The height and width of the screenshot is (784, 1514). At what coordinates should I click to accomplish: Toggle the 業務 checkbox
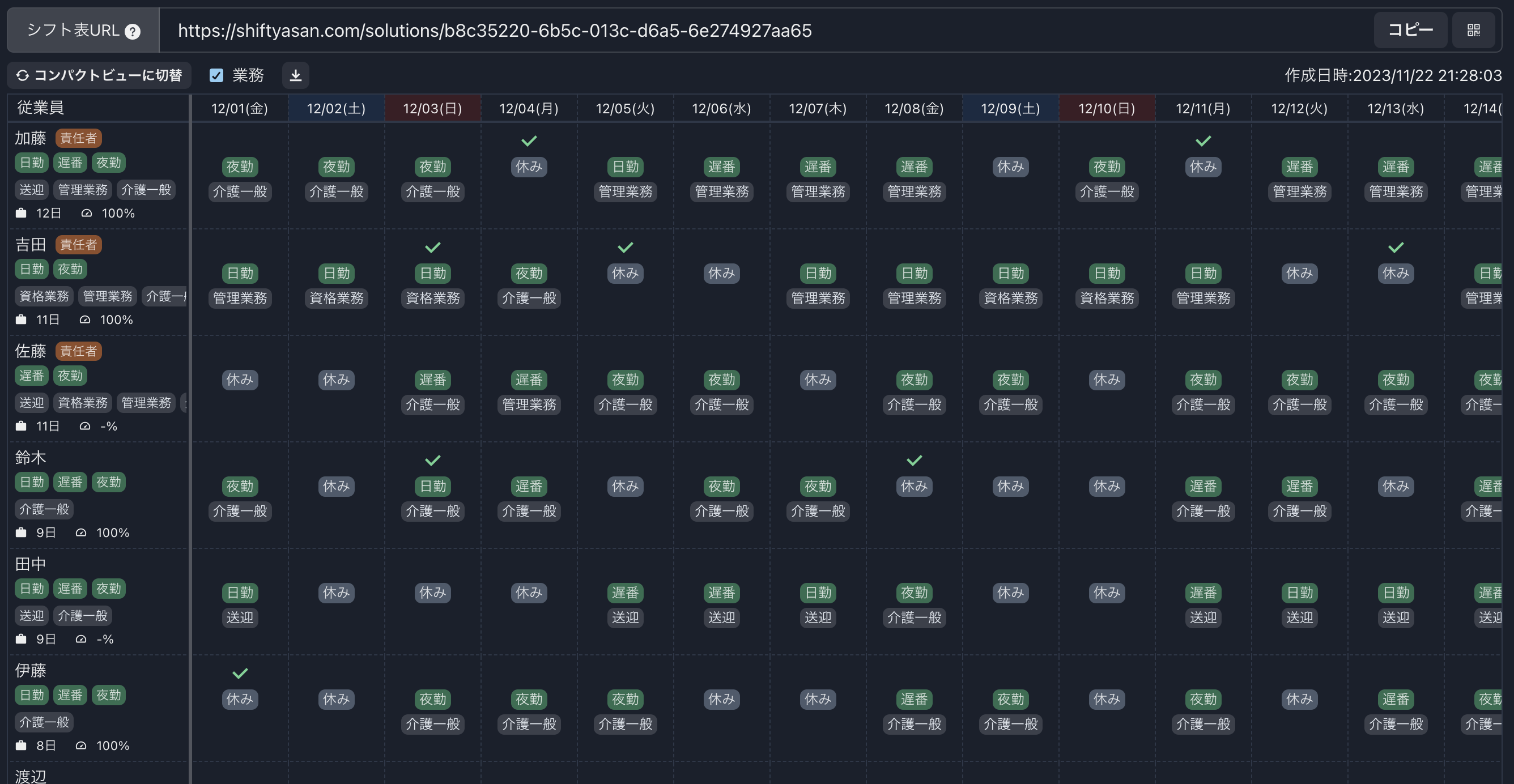[x=216, y=75]
